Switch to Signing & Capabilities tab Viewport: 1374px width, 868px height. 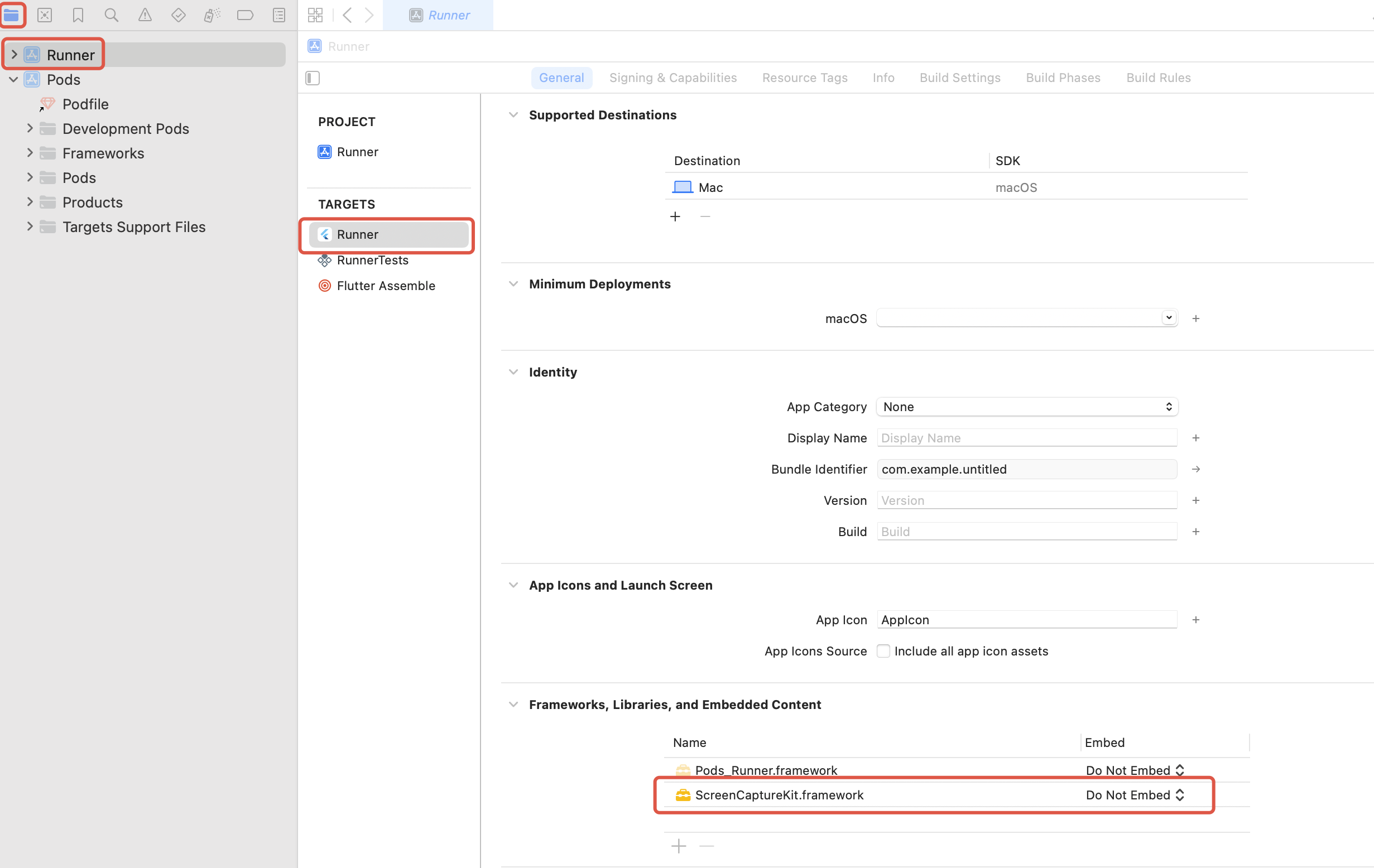click(x=672, y=78)
